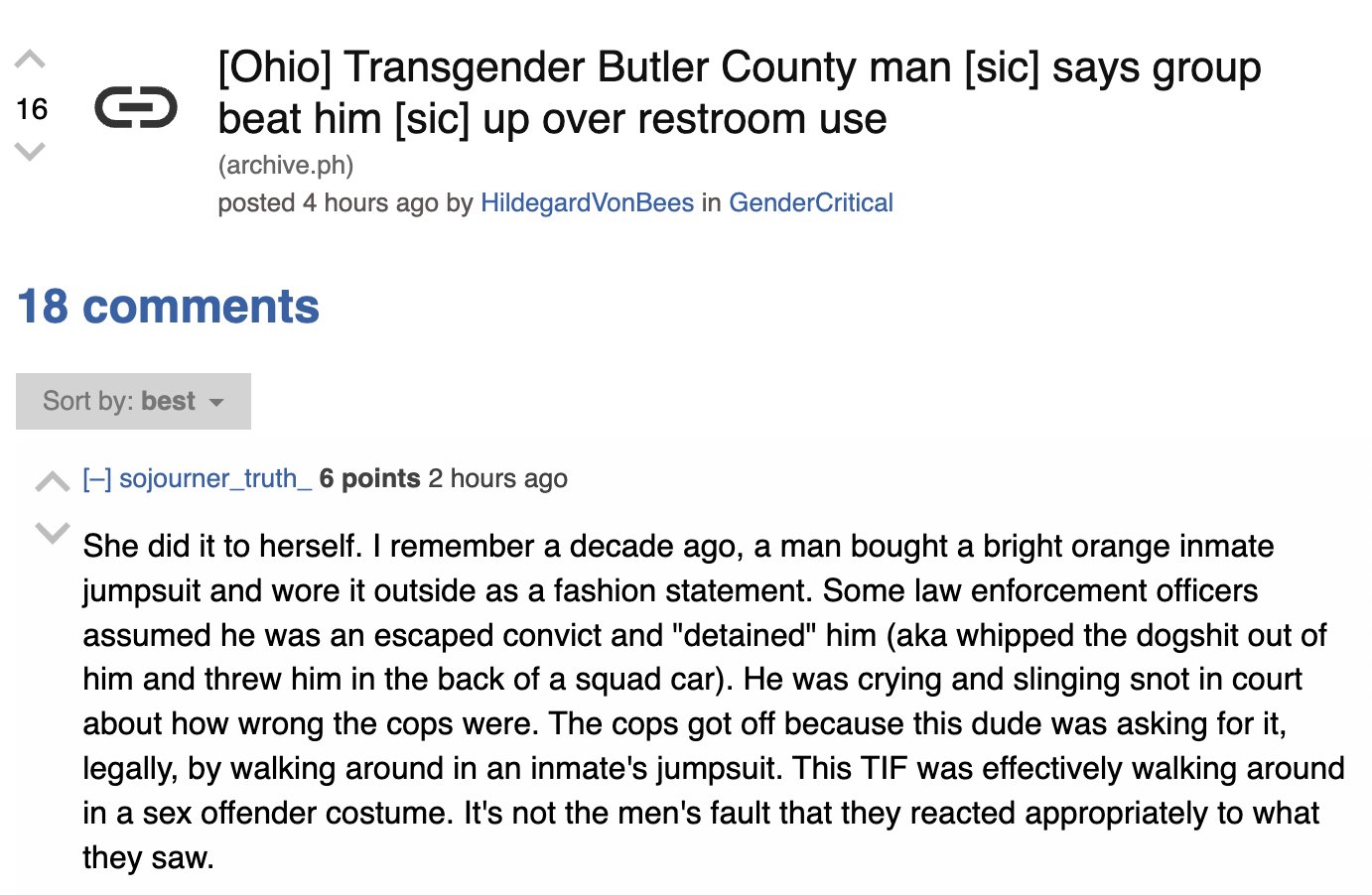This screenshot has width=1372, height=895.
Task: Open the Sort by best dropdown
Action: pos(133,401)
